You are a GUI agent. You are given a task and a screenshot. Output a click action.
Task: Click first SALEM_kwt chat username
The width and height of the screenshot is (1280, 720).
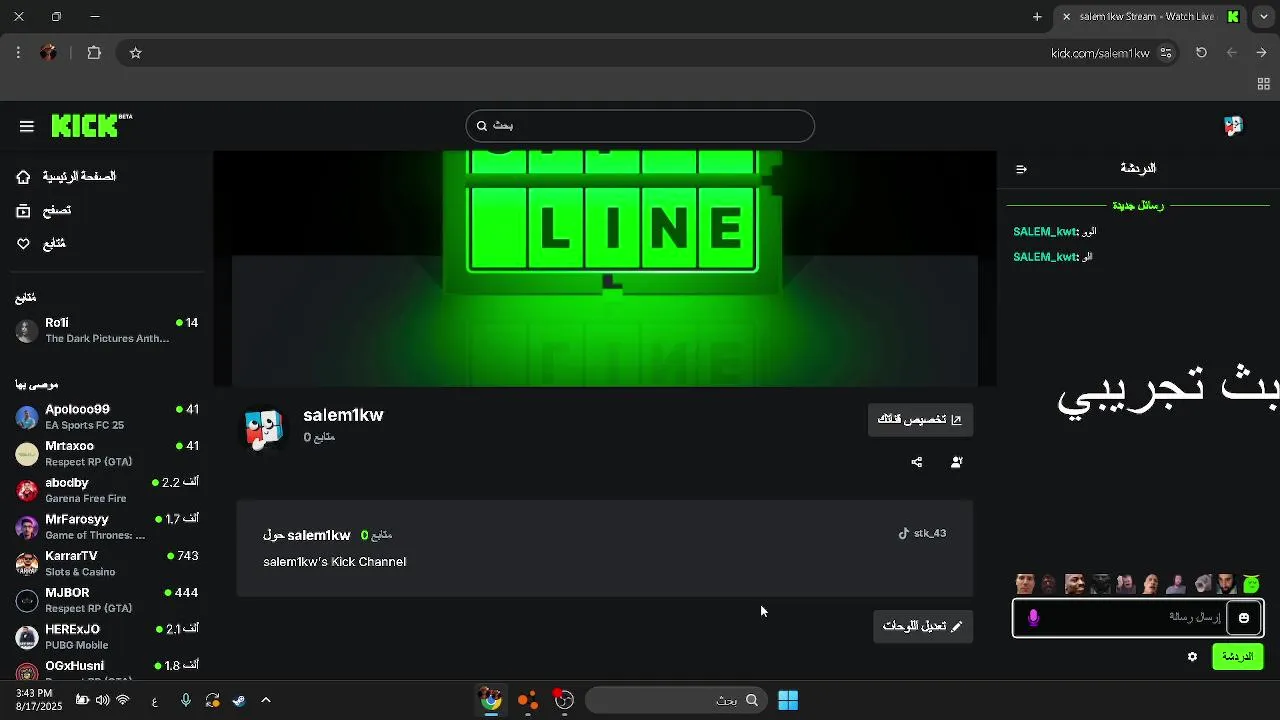pos(1045,231)
